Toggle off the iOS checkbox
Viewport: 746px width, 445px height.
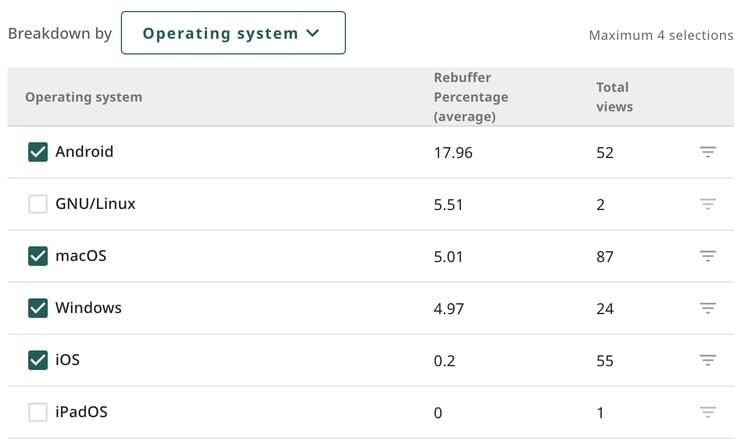[38, 360]
